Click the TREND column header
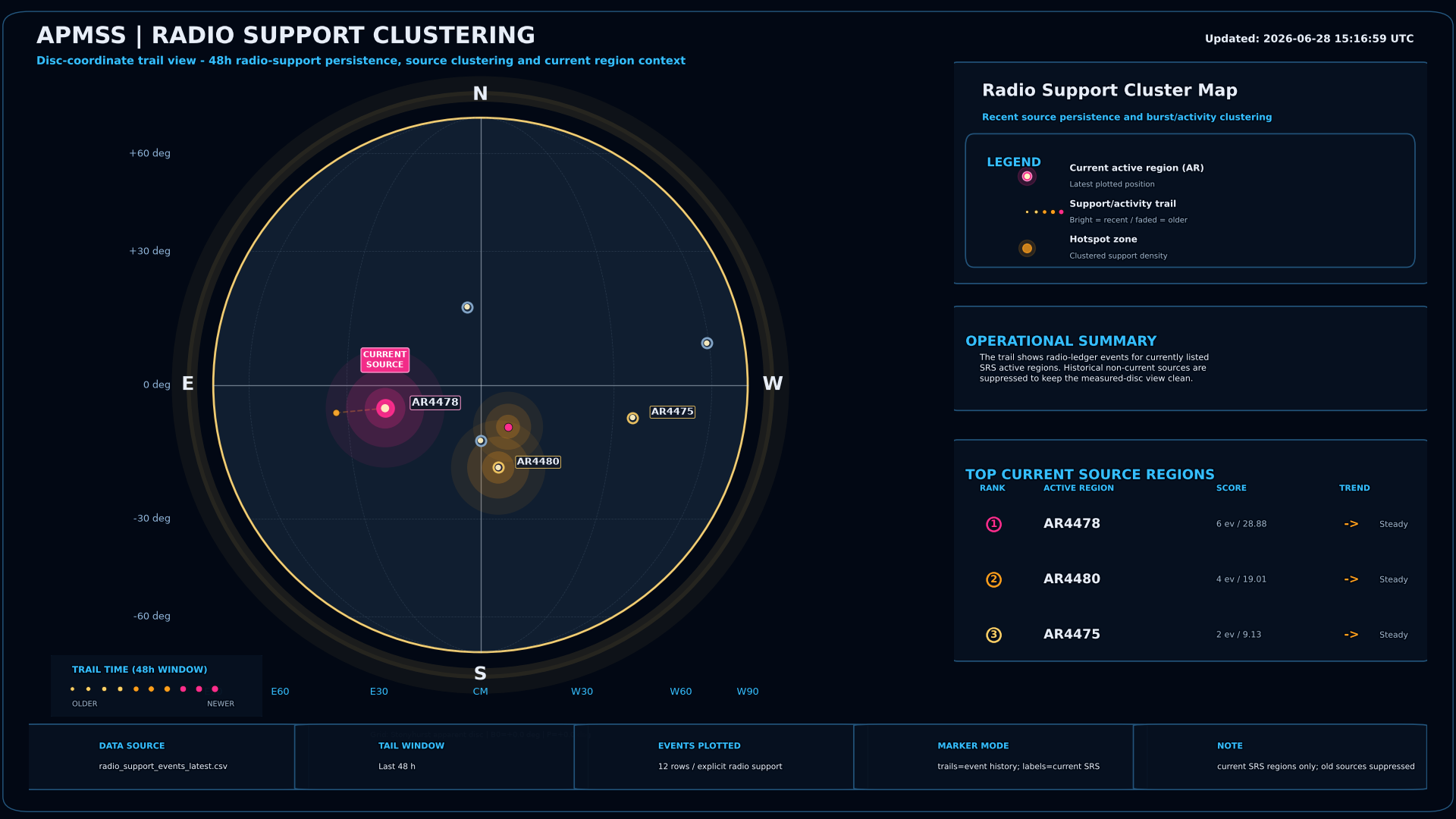1456x819 pixels. [x=1354, y=488]
